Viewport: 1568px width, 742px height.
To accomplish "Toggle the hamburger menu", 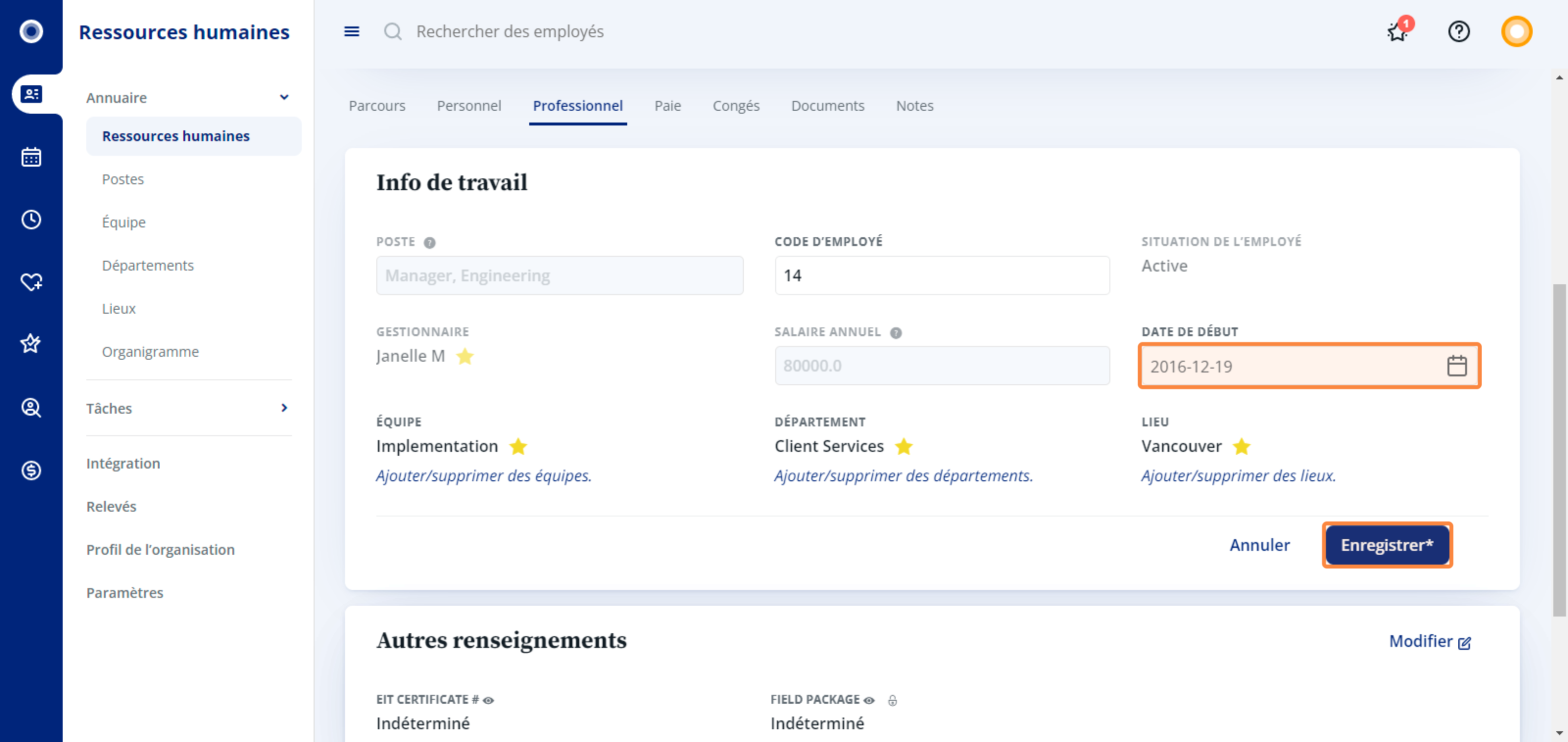I will (352, 32).
